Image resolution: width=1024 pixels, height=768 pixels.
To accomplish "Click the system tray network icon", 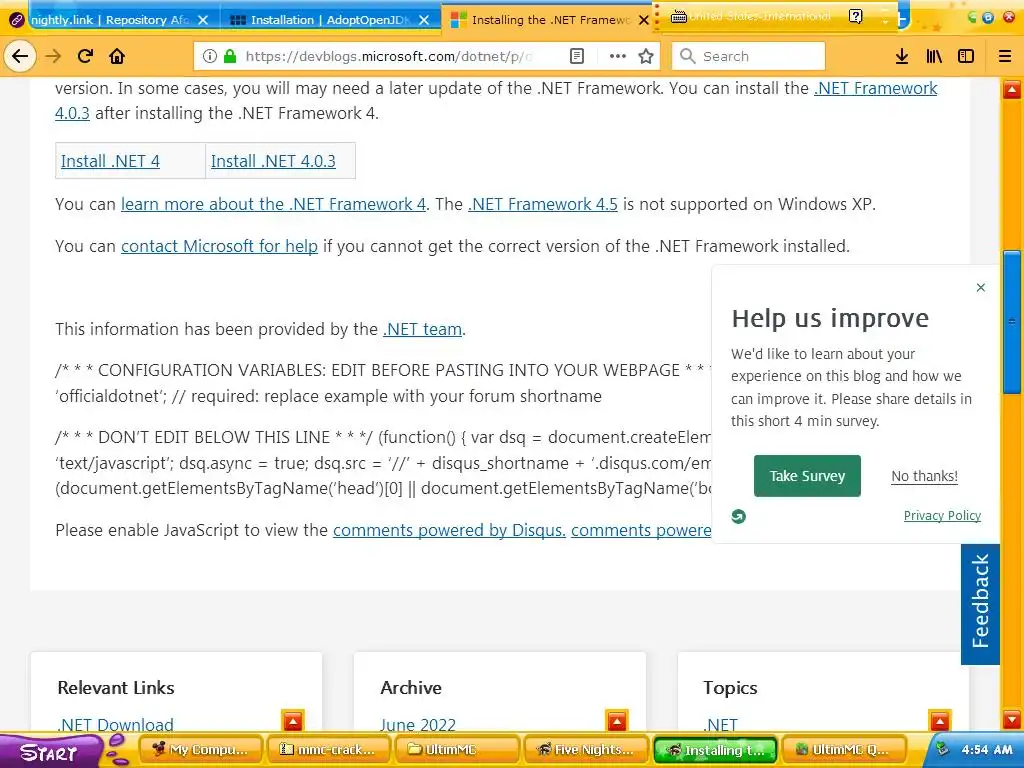I will click(942, 749).
